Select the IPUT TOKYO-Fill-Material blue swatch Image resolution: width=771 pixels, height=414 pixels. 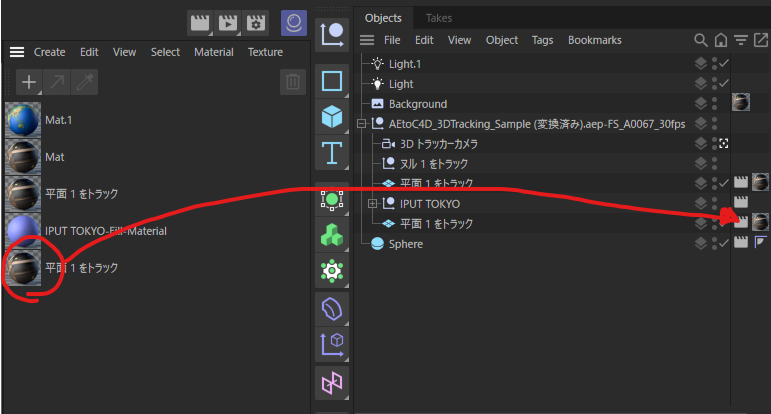click(23, 231)
